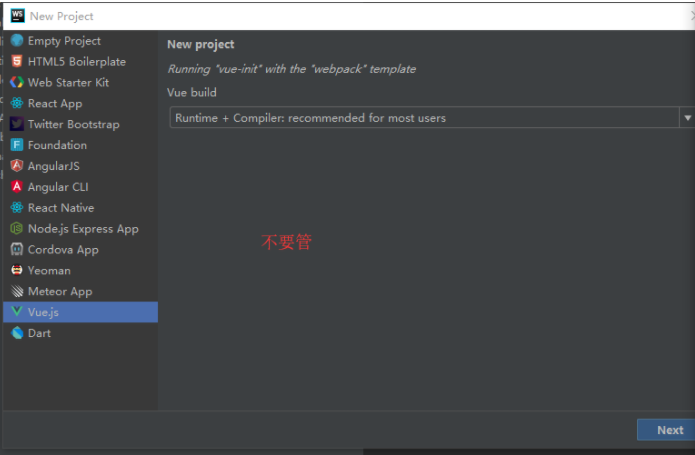Viewport: 695px width, 455px height.
Task: Pick Angular CLI from the list
Action: 80,187
